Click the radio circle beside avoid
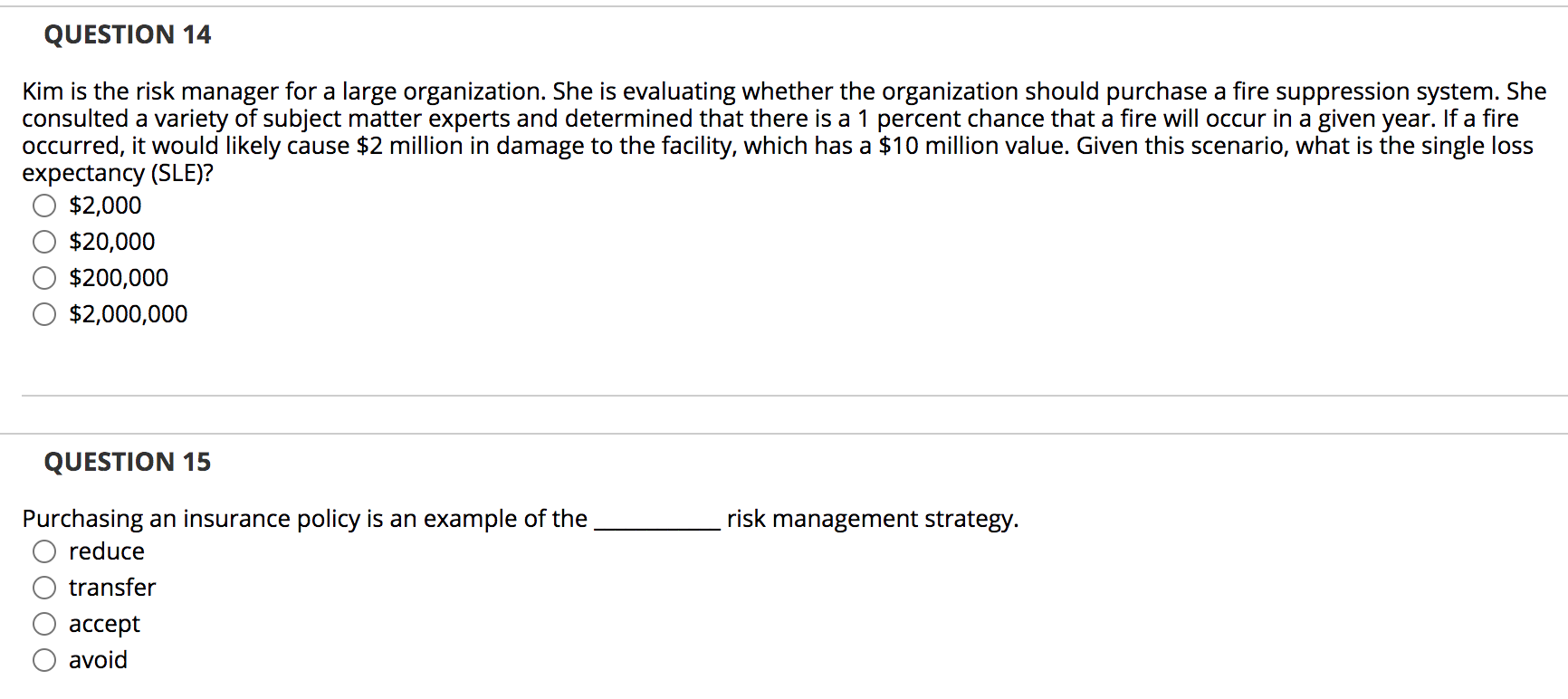The image size is (1568, 699). click(x=43, y=660)
